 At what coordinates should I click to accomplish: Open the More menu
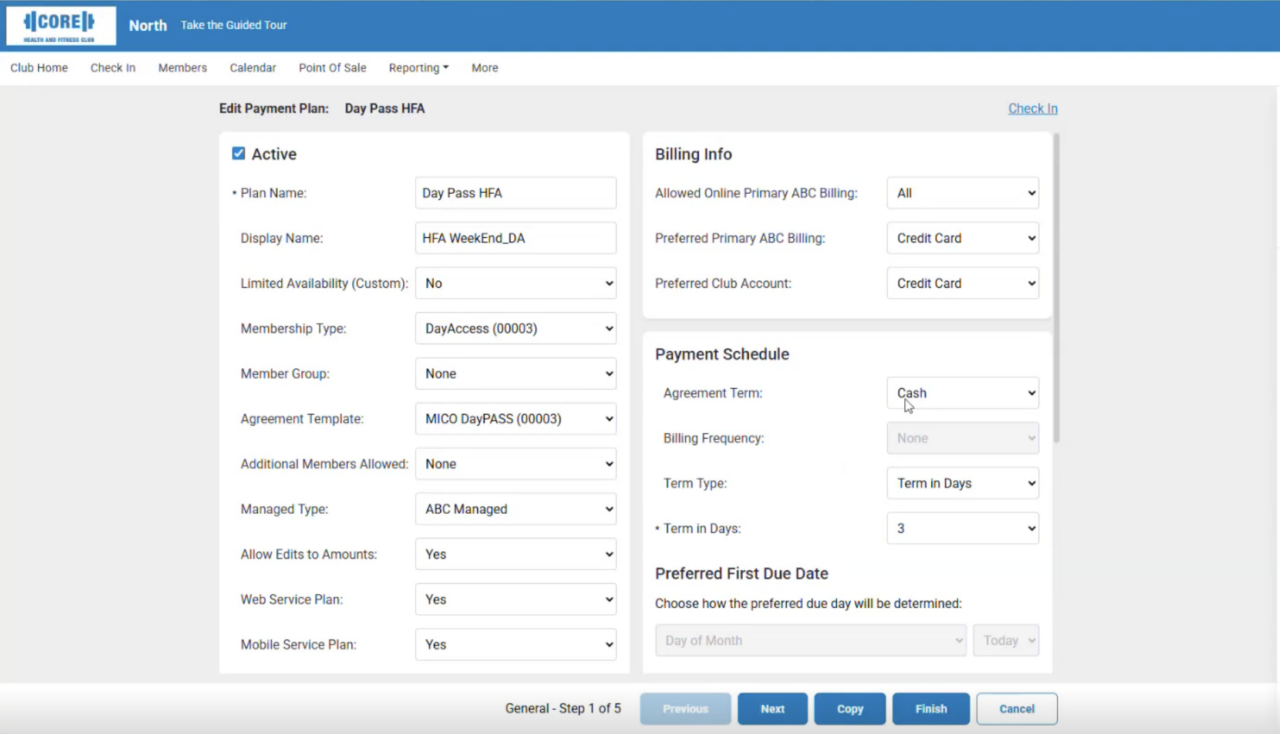click(485, 68)
